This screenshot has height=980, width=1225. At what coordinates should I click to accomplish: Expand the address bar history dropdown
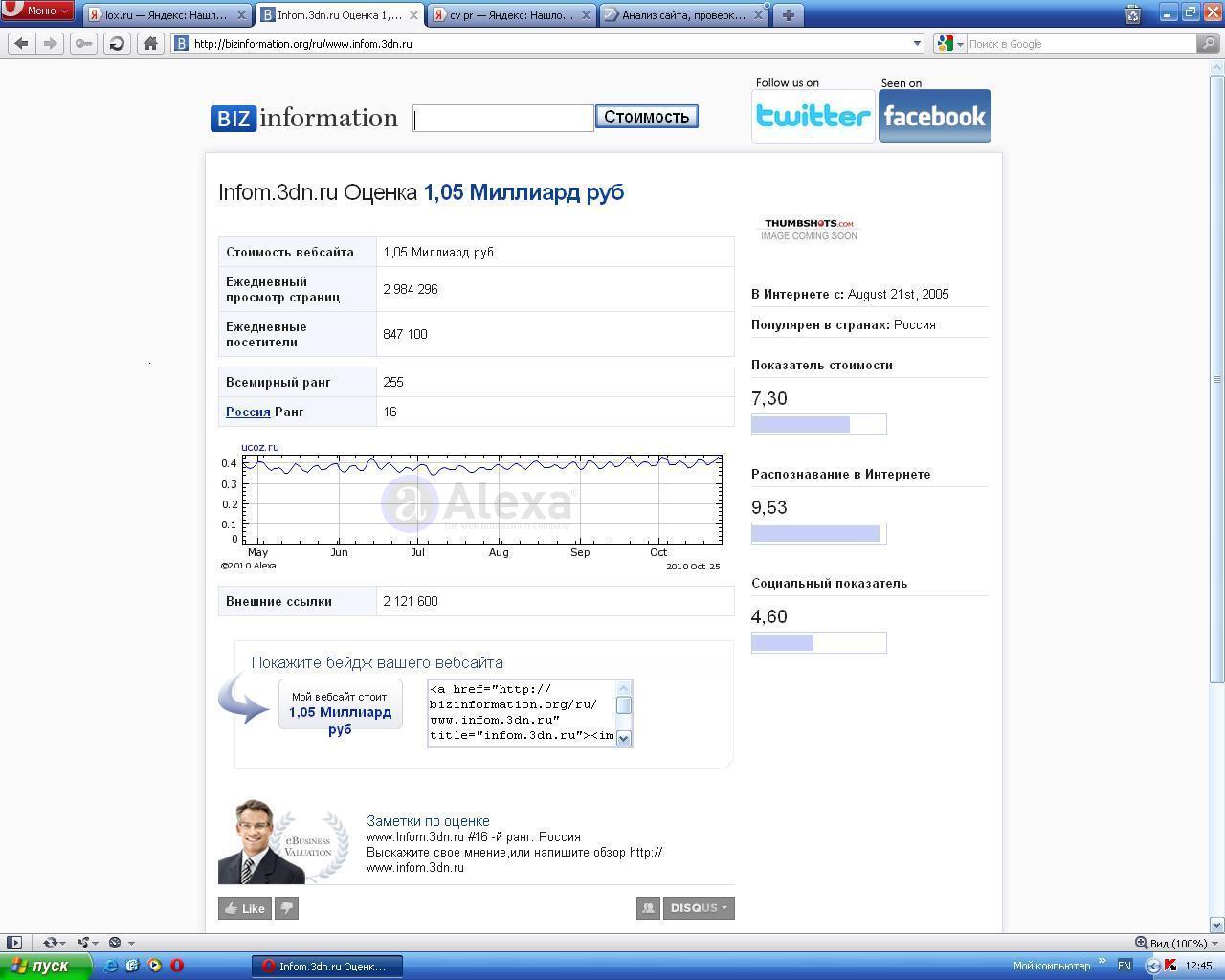point(917,43)
